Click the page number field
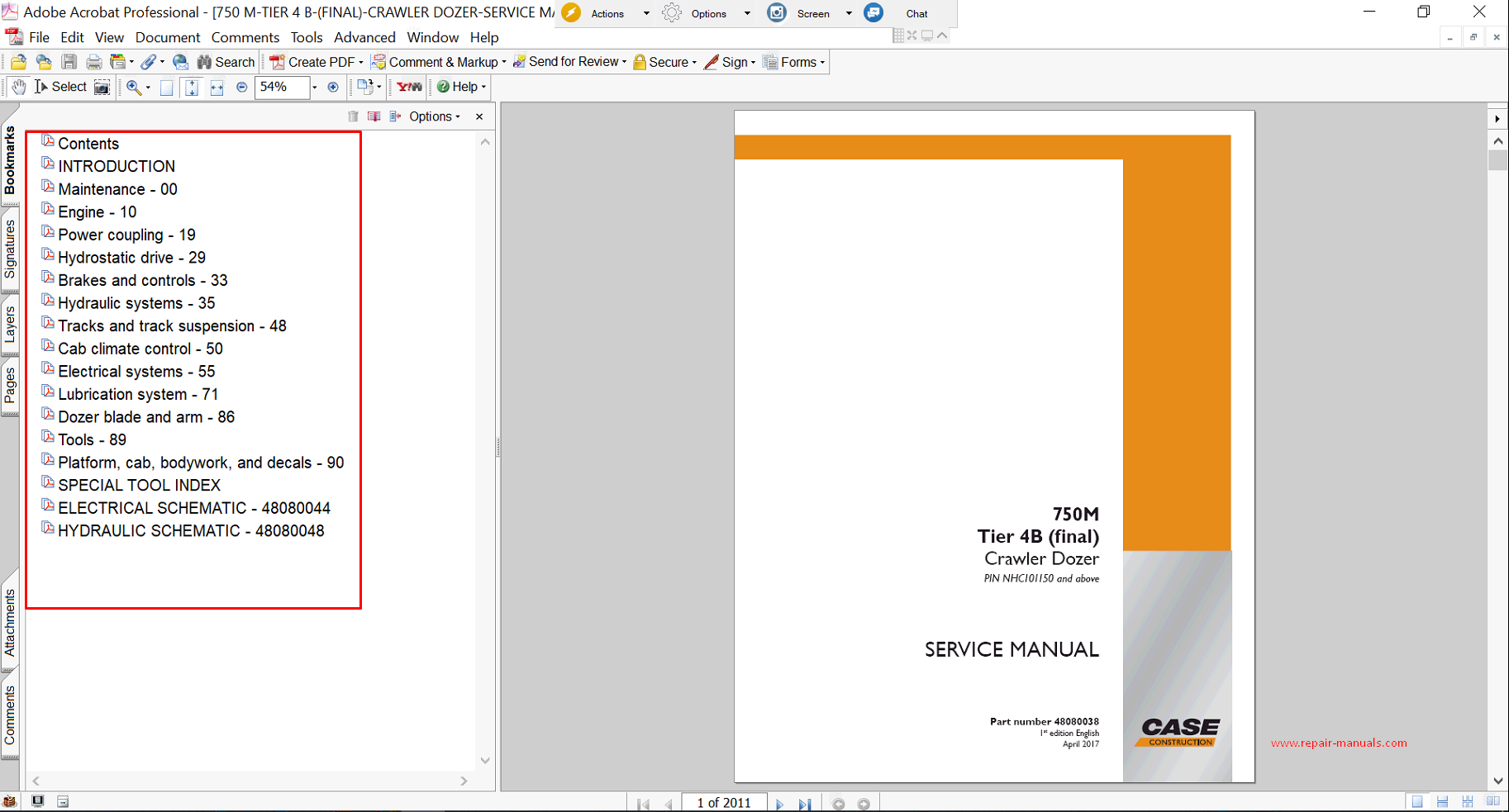Screen dimensions: 1509x812 coord(724,803)
